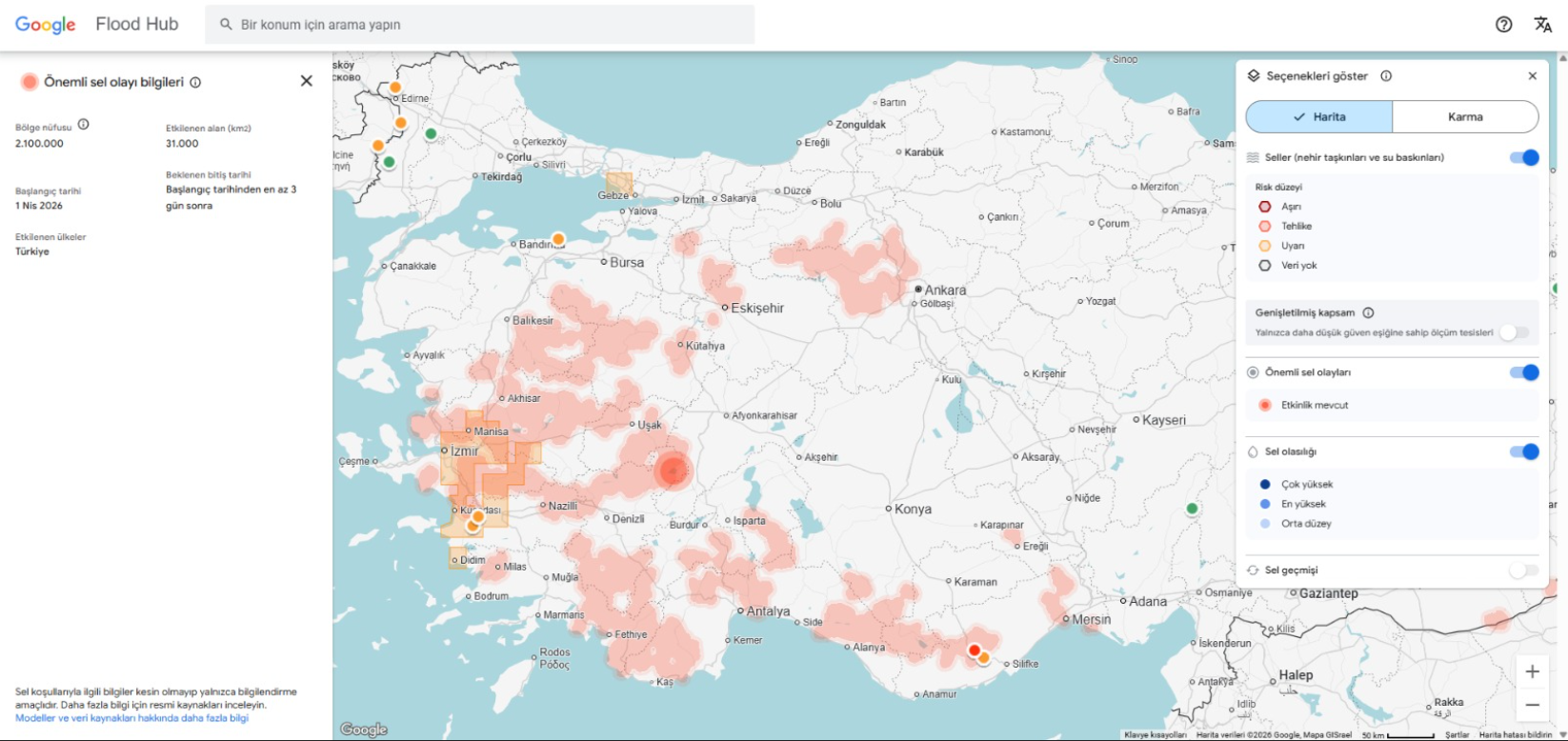The height and width of the screenshot is (741, 1568).
Task: Enable the Genişletilmiş kapsam switch
Action: (x=1514, y=332)
